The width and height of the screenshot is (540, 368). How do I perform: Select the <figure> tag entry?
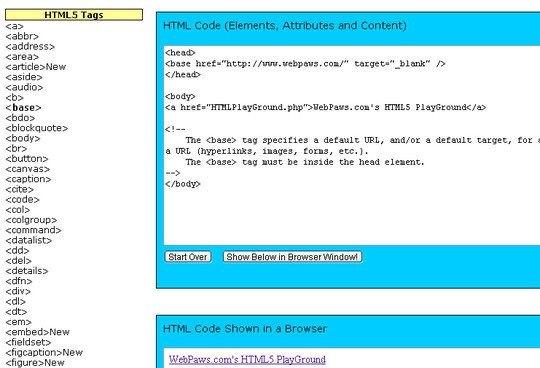click(x=35, y=363)
